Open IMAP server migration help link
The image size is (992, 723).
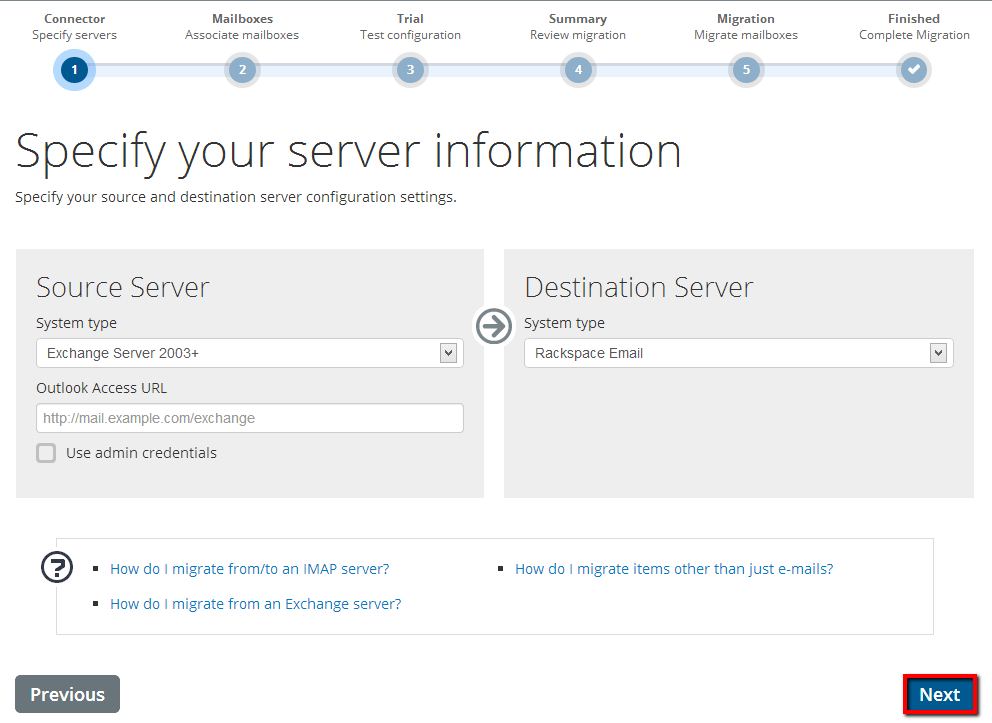tap(249, 569)
